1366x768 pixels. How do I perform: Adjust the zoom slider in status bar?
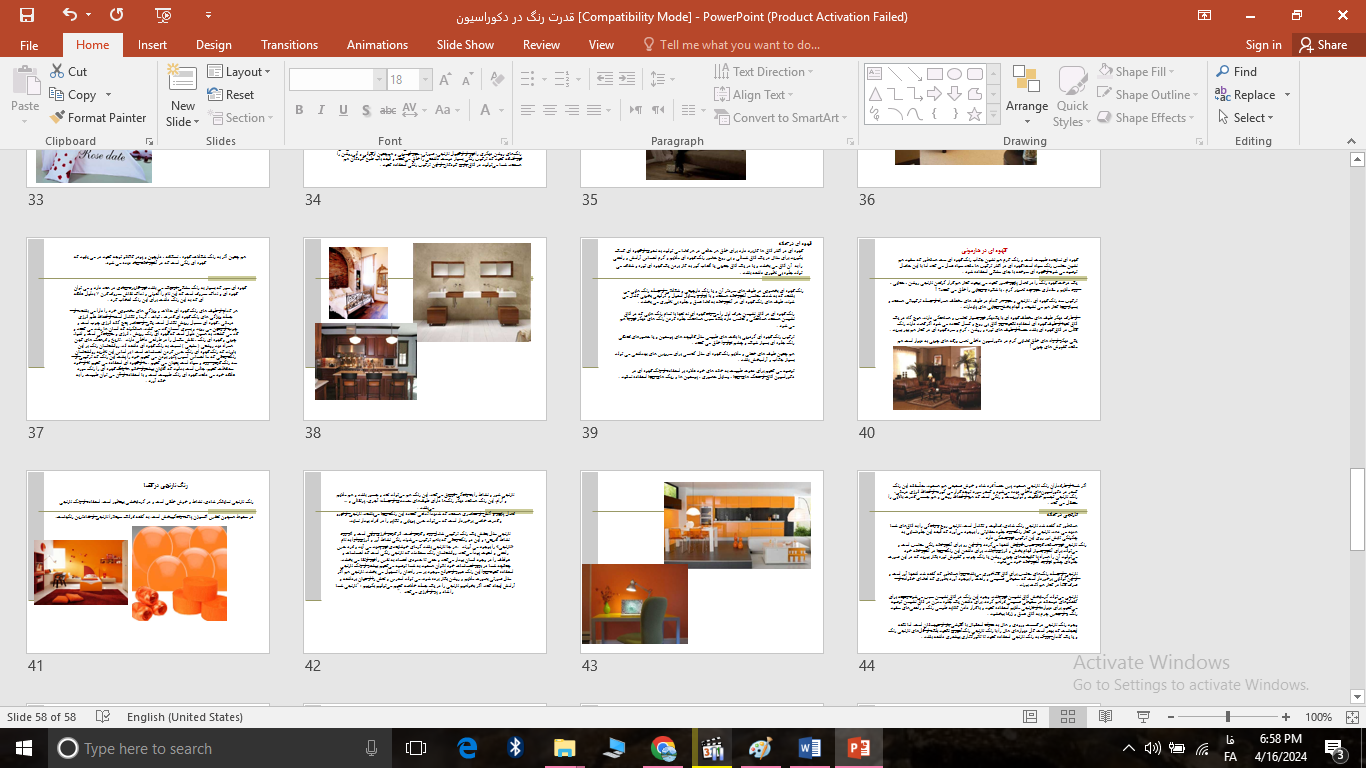point(1227,717)
